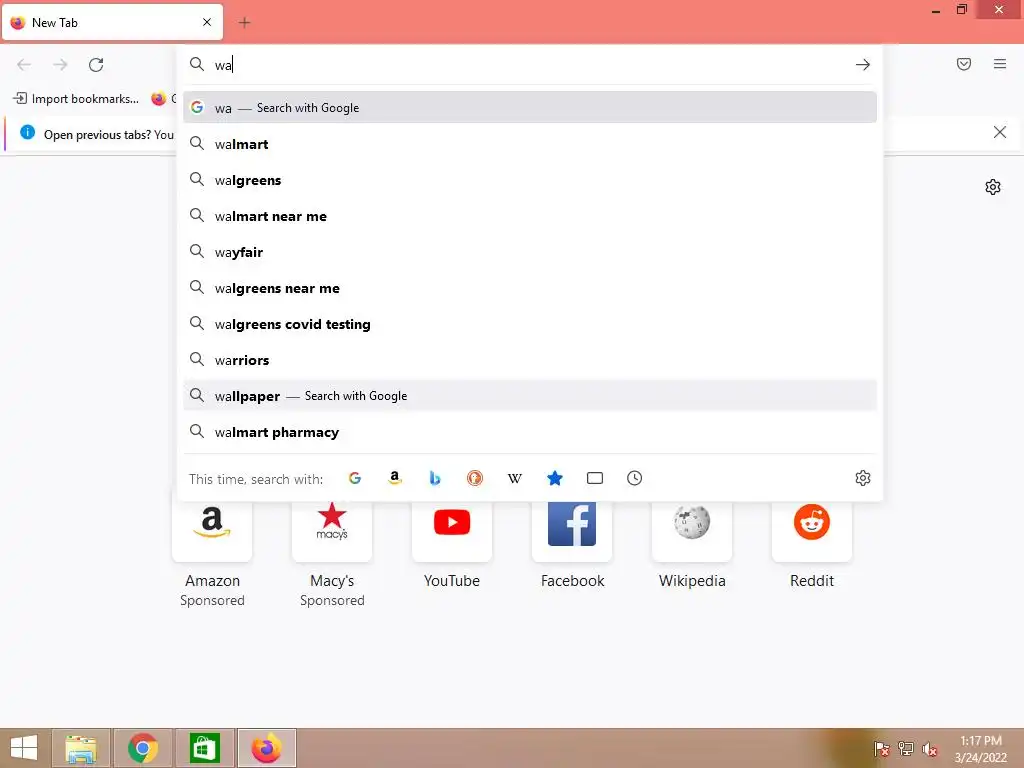The height and width of the screenshot is (768, 1024).
Task: Open the network tray icon
Action: (906, 749)
